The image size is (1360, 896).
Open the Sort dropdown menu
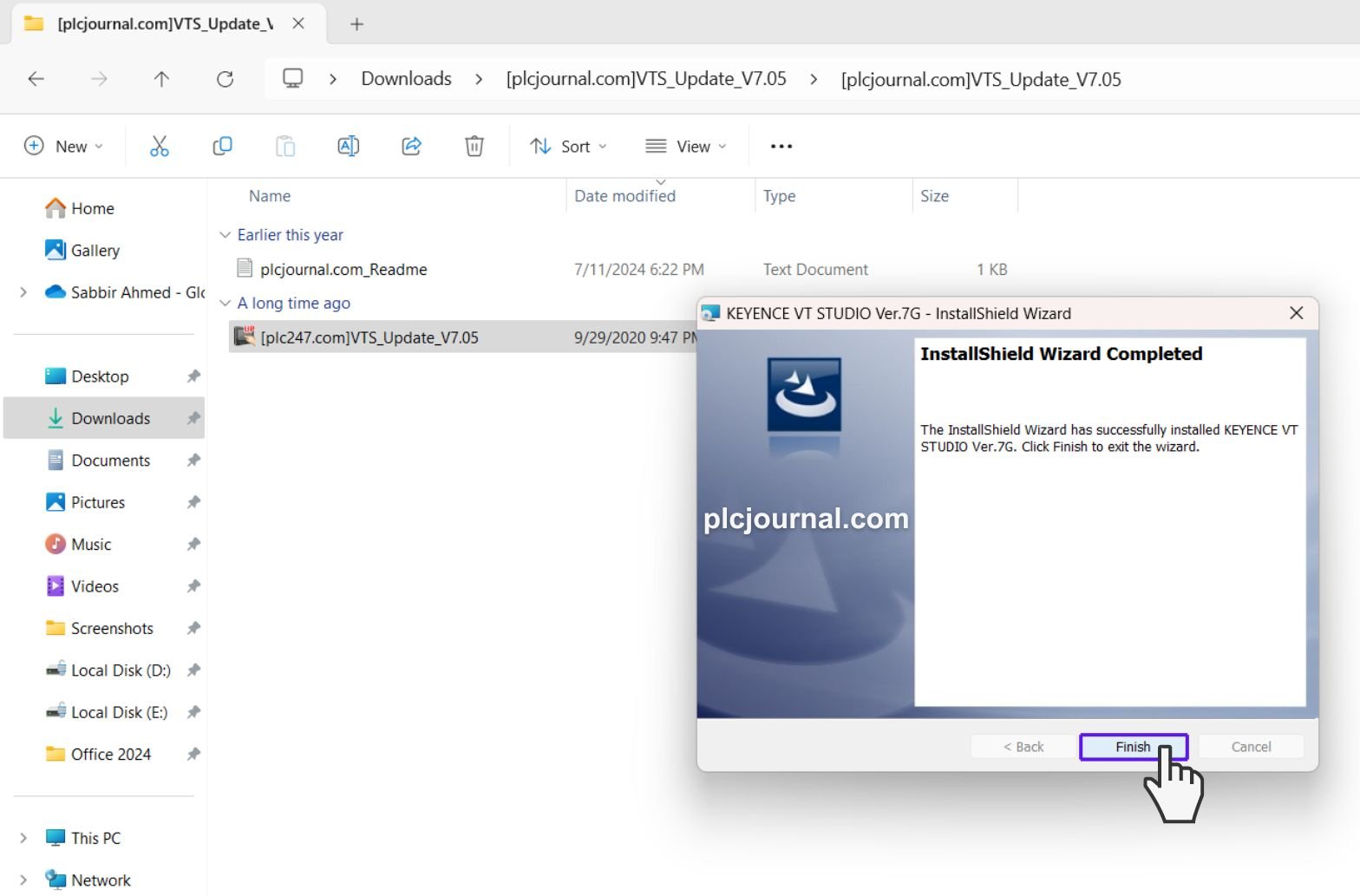coord(568,147)
